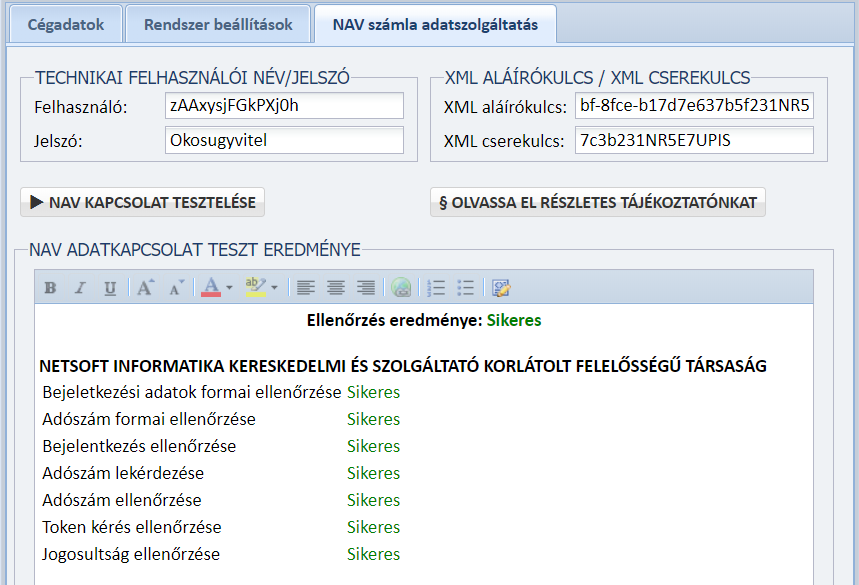Screen dimensions: 859x585
Task: Toggle bold formatting in the editor
Action: tap(50, 288)
